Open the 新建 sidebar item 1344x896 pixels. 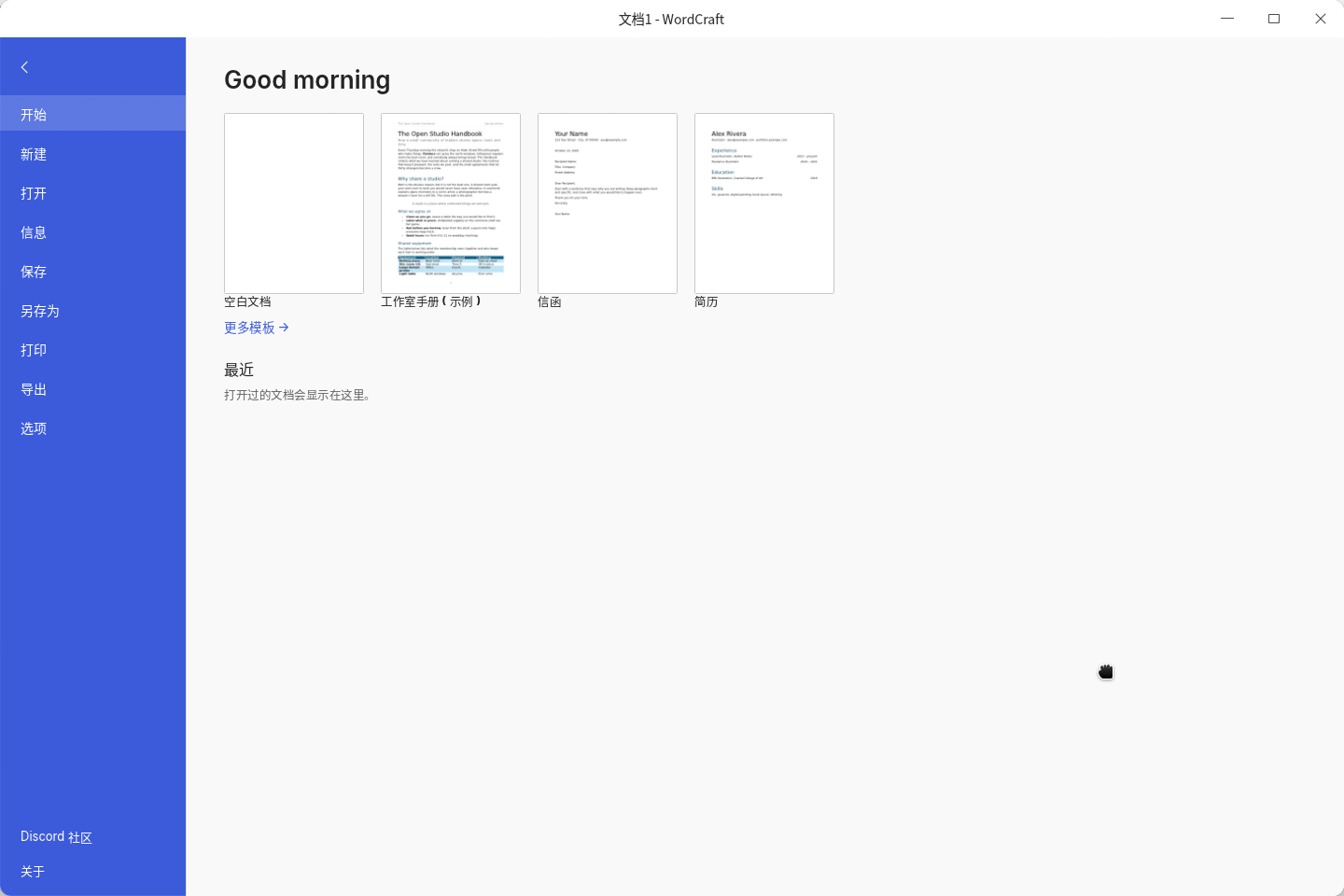click(x=93, y=154)
